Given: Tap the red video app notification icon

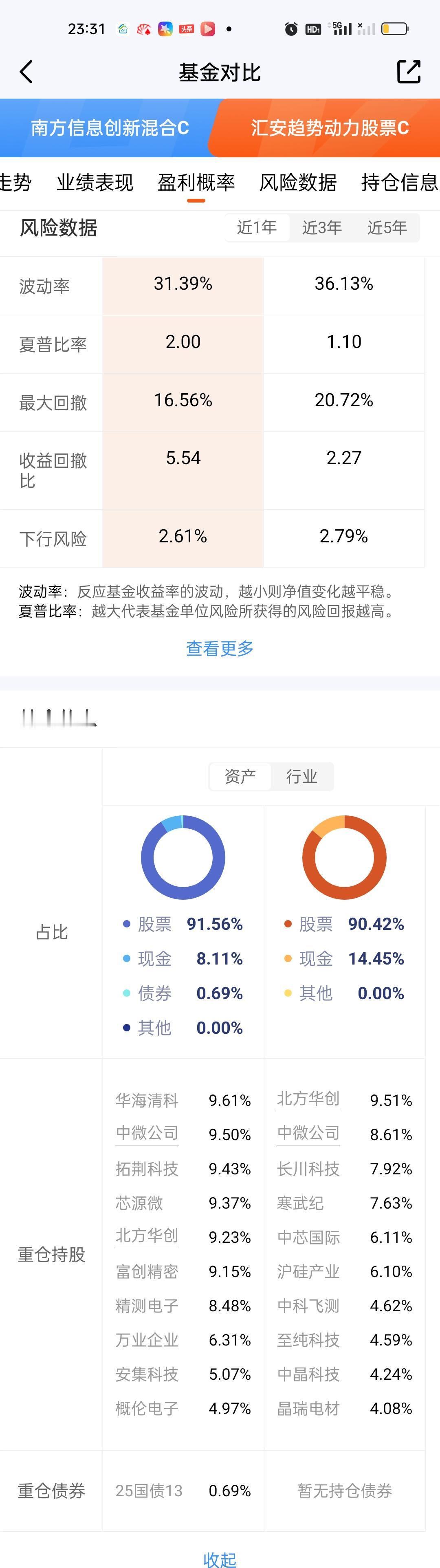Looking at the screenshot, I should [x=208, y=29].
